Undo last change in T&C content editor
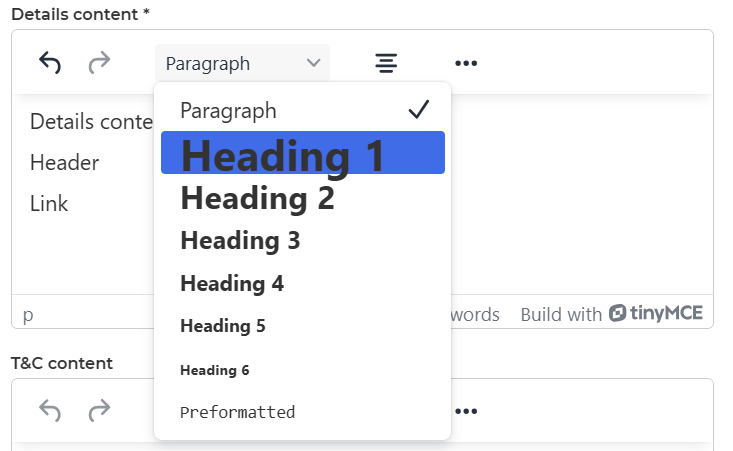733x451 pixels. (x=50, y=411)
